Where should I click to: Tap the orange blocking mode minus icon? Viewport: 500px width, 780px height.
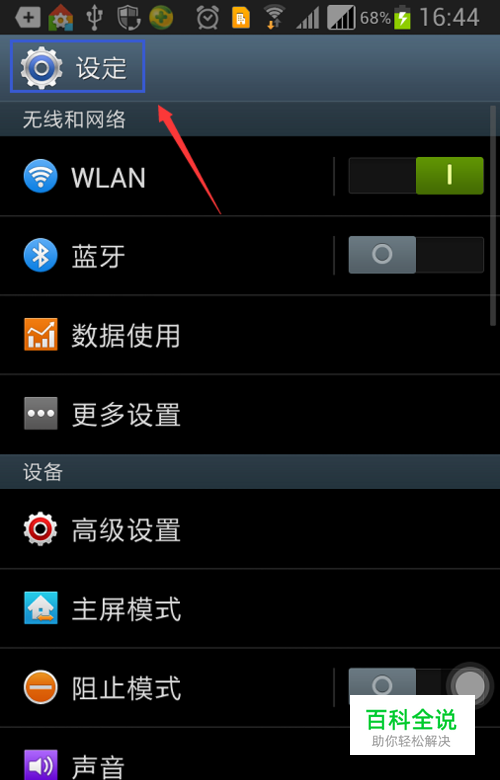[40, 687]
